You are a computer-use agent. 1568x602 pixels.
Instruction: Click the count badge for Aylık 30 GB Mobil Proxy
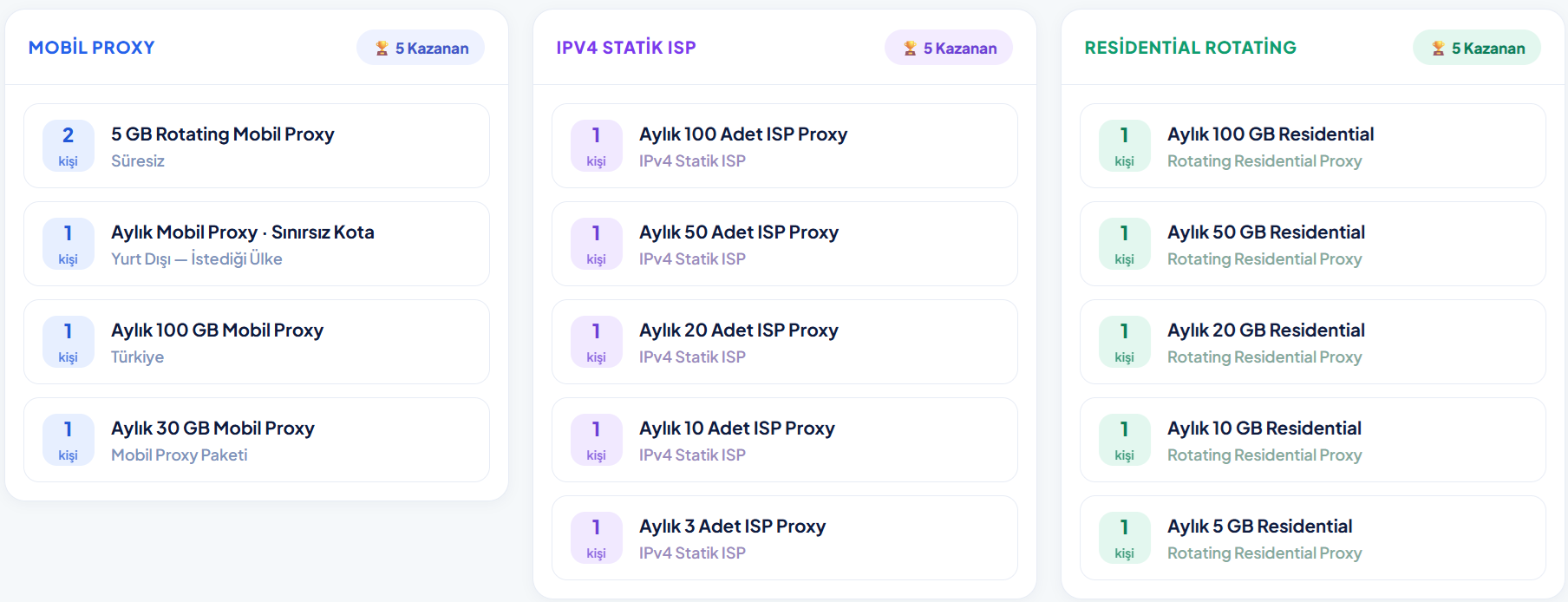pos(69,440)
